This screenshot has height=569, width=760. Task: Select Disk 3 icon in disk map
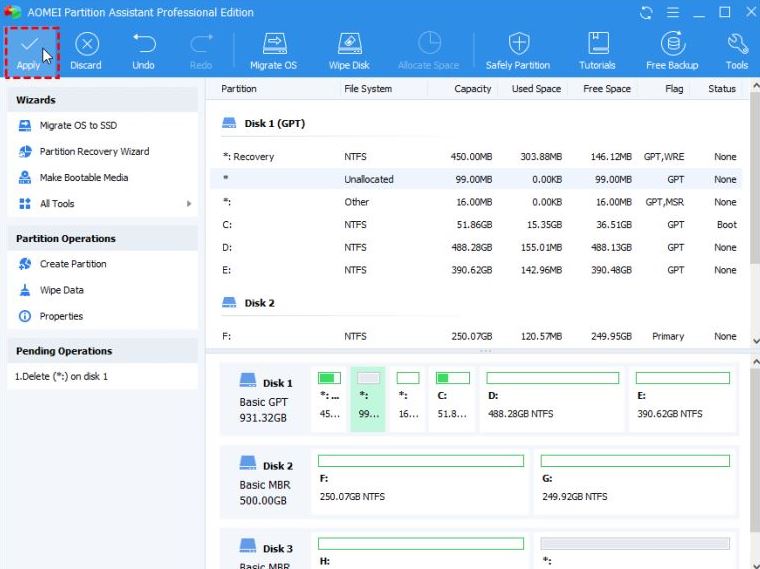coord(248,546)
